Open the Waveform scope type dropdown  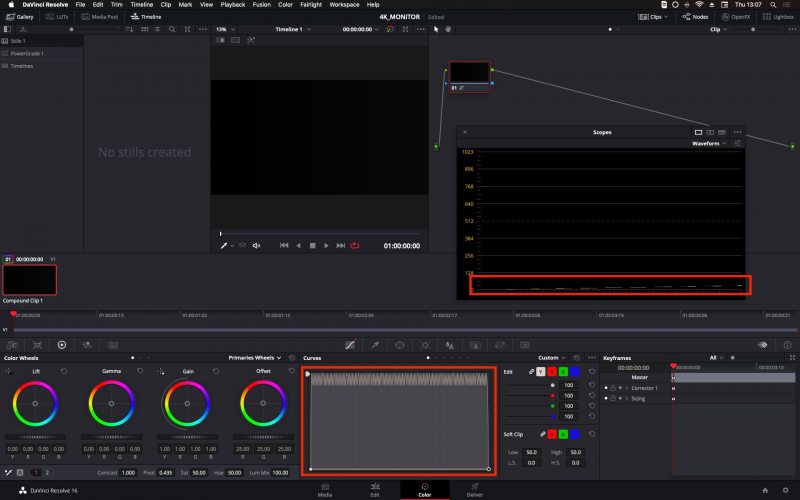coord(710,143)
